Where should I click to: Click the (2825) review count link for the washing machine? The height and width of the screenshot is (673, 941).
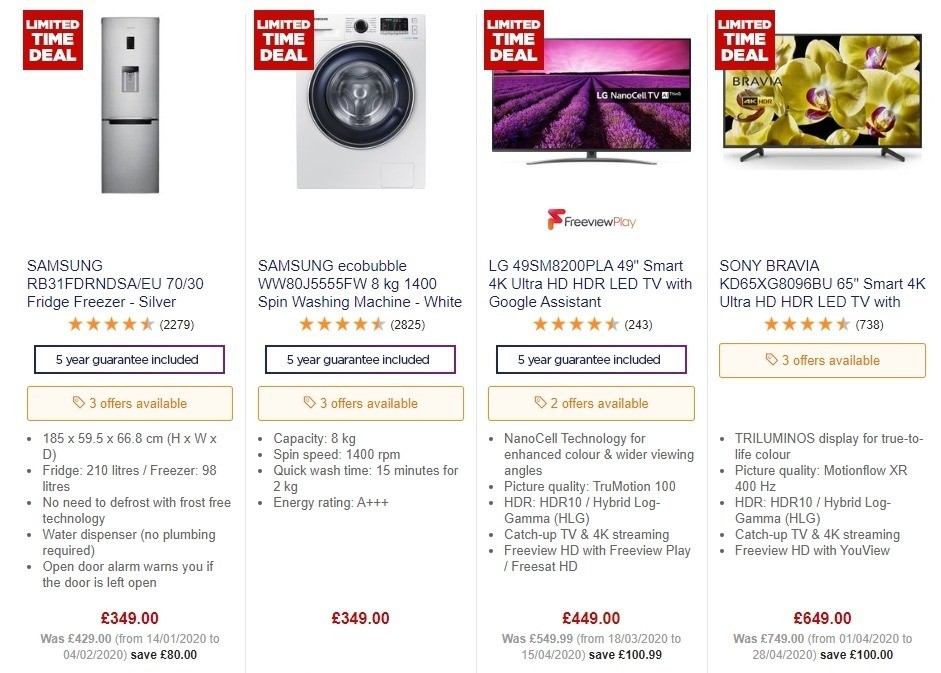(406, 324)
